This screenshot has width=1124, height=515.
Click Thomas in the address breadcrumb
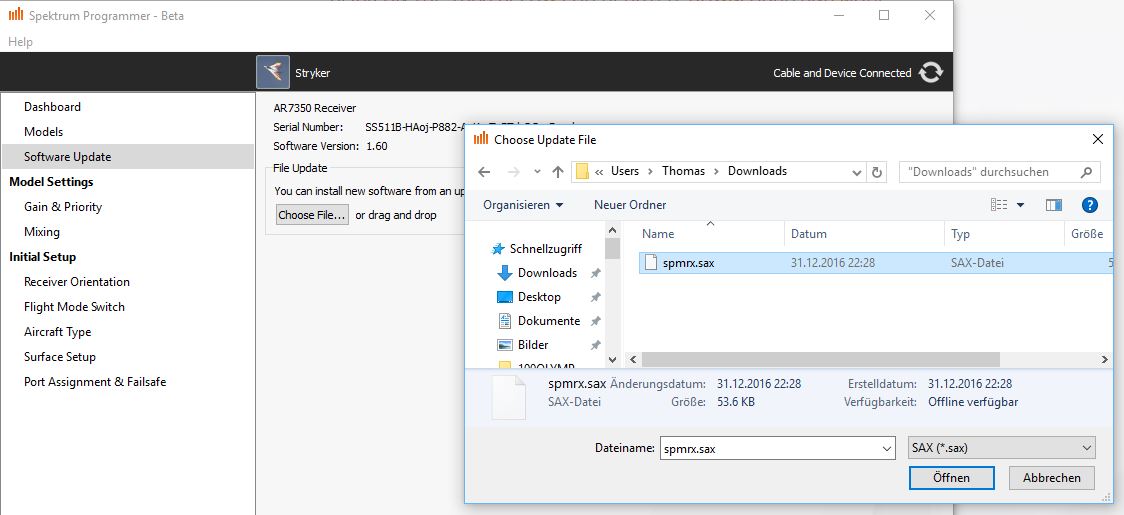click(683, 171)
